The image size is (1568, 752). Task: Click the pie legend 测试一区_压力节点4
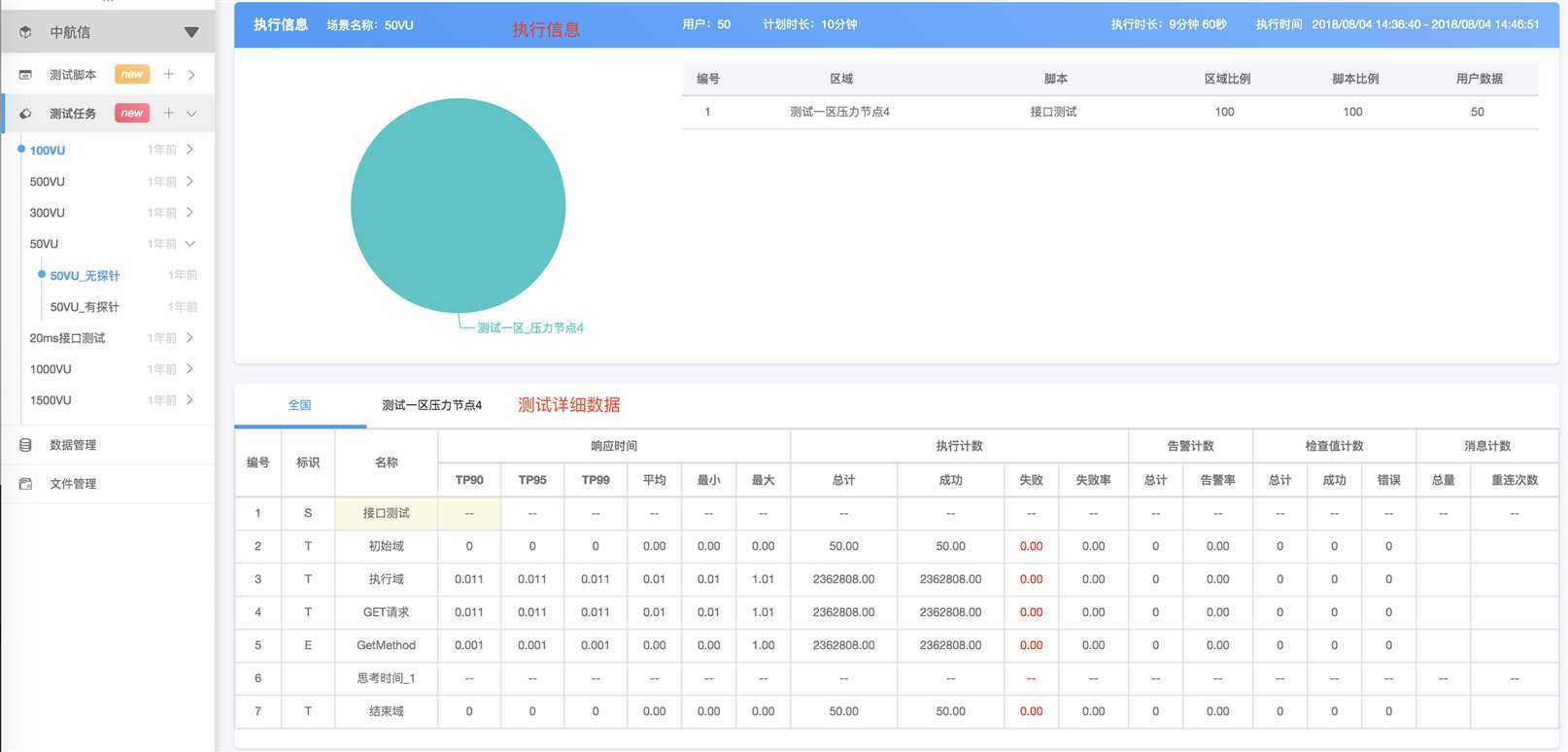pos(530,328)
